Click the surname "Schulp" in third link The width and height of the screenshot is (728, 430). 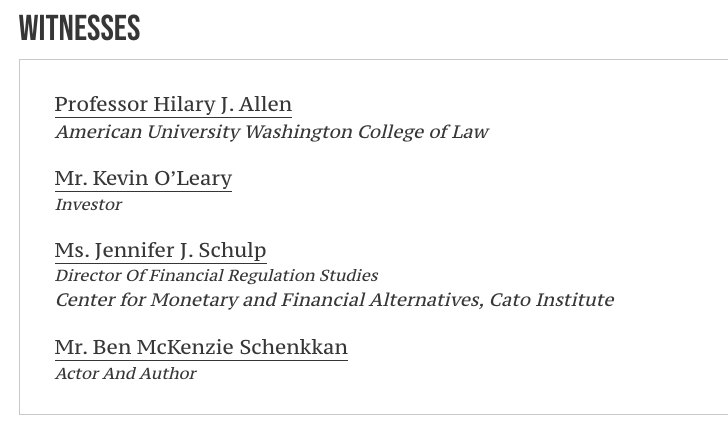click(x=232, y=250)
